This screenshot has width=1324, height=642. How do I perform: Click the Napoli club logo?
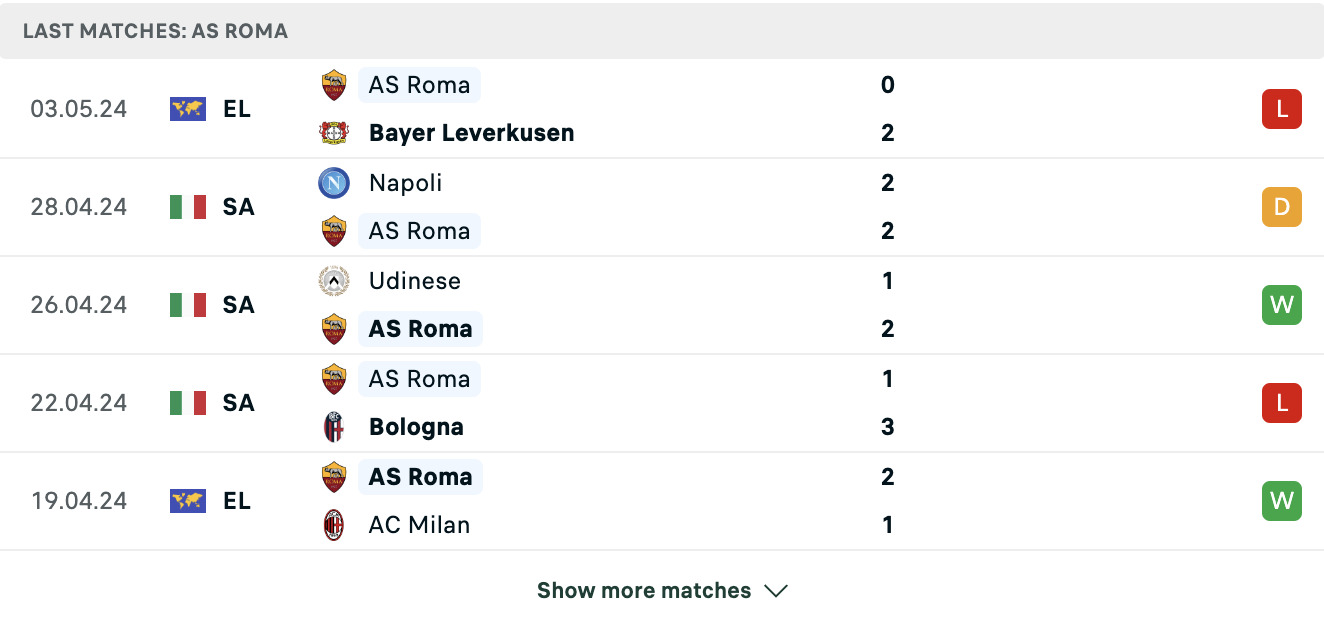[x=334, y=183]
